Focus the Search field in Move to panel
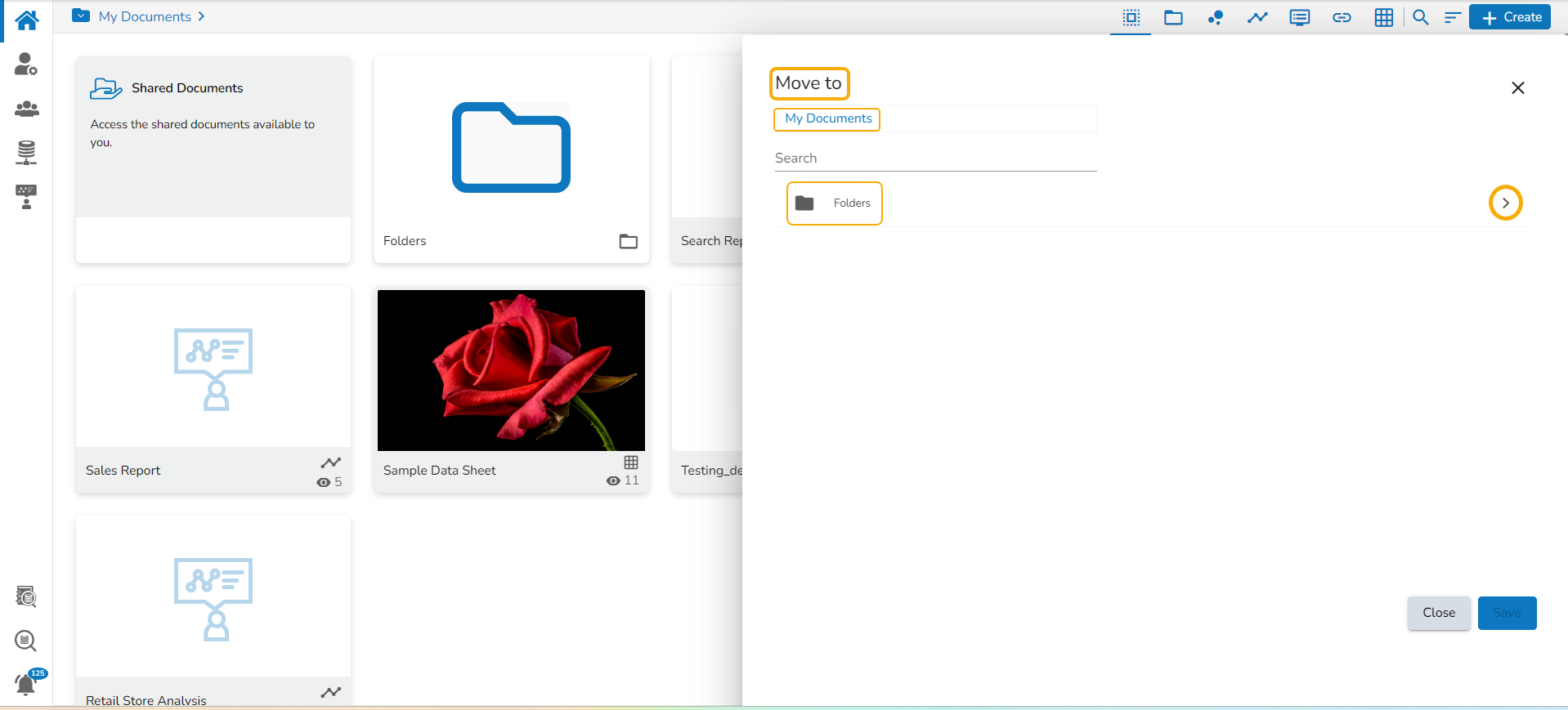 pos(935,159)
